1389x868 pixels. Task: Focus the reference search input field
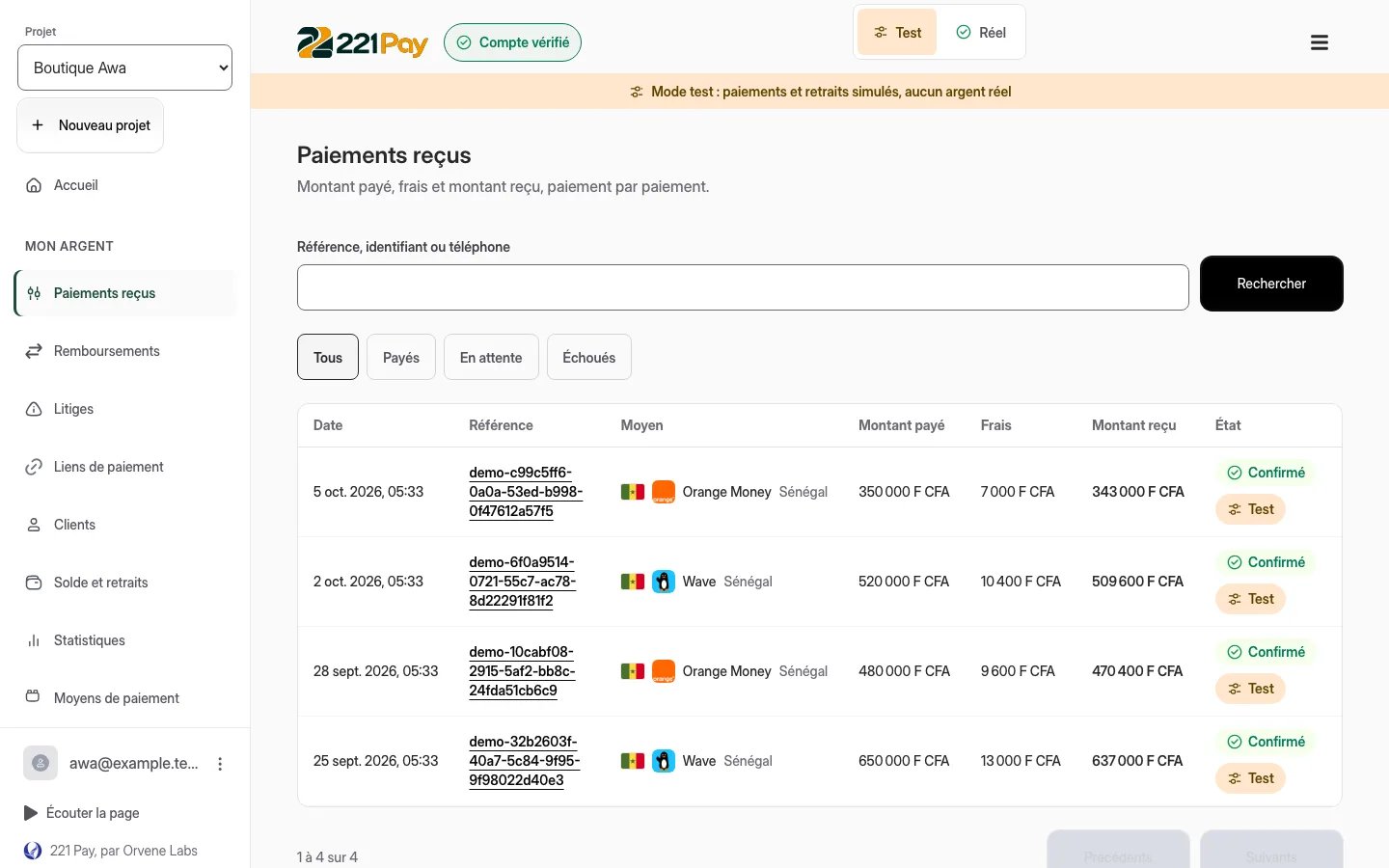pyautogui.click(x=743, y=287)
